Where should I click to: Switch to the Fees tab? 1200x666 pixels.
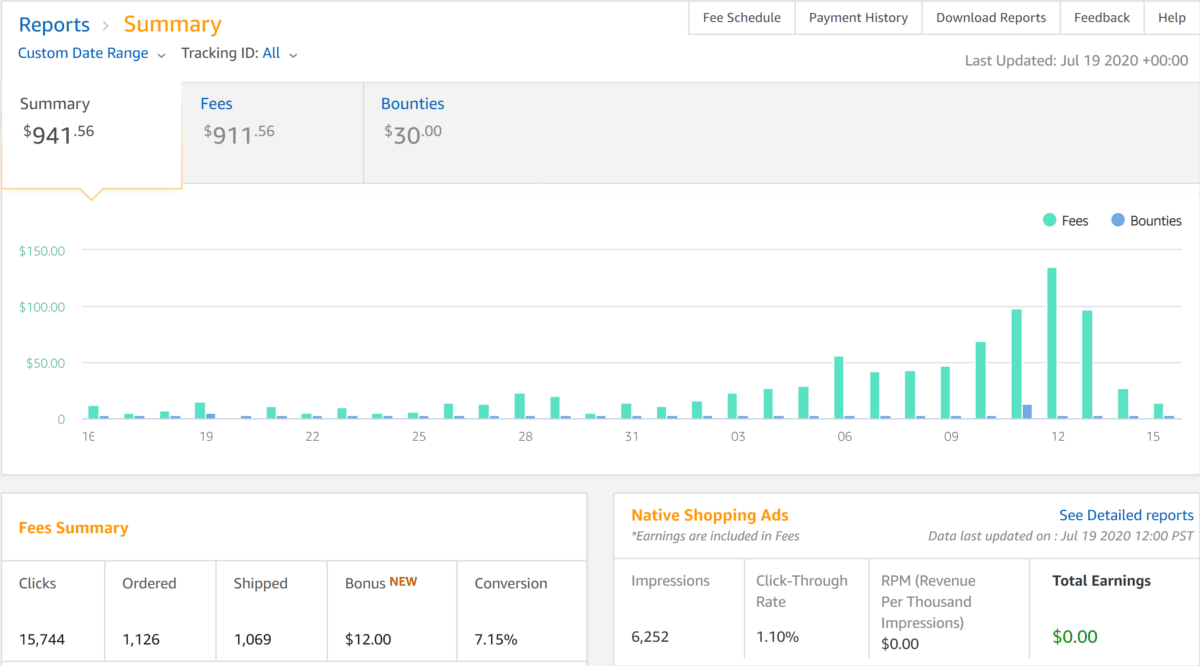point(217,103)
